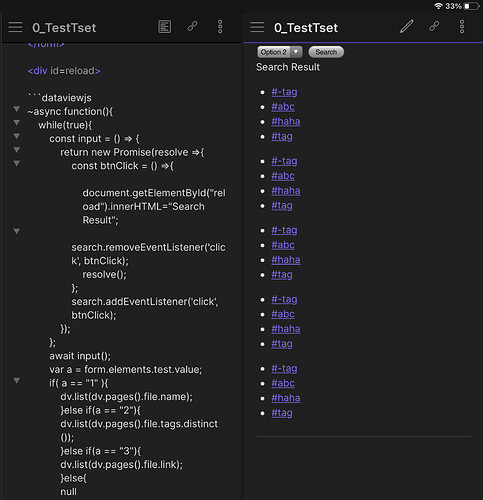Image resolution: width=483 pixels, height=500 pixels.
Task: Open #-tag link in last list
Action: click(x=284, y=368)
